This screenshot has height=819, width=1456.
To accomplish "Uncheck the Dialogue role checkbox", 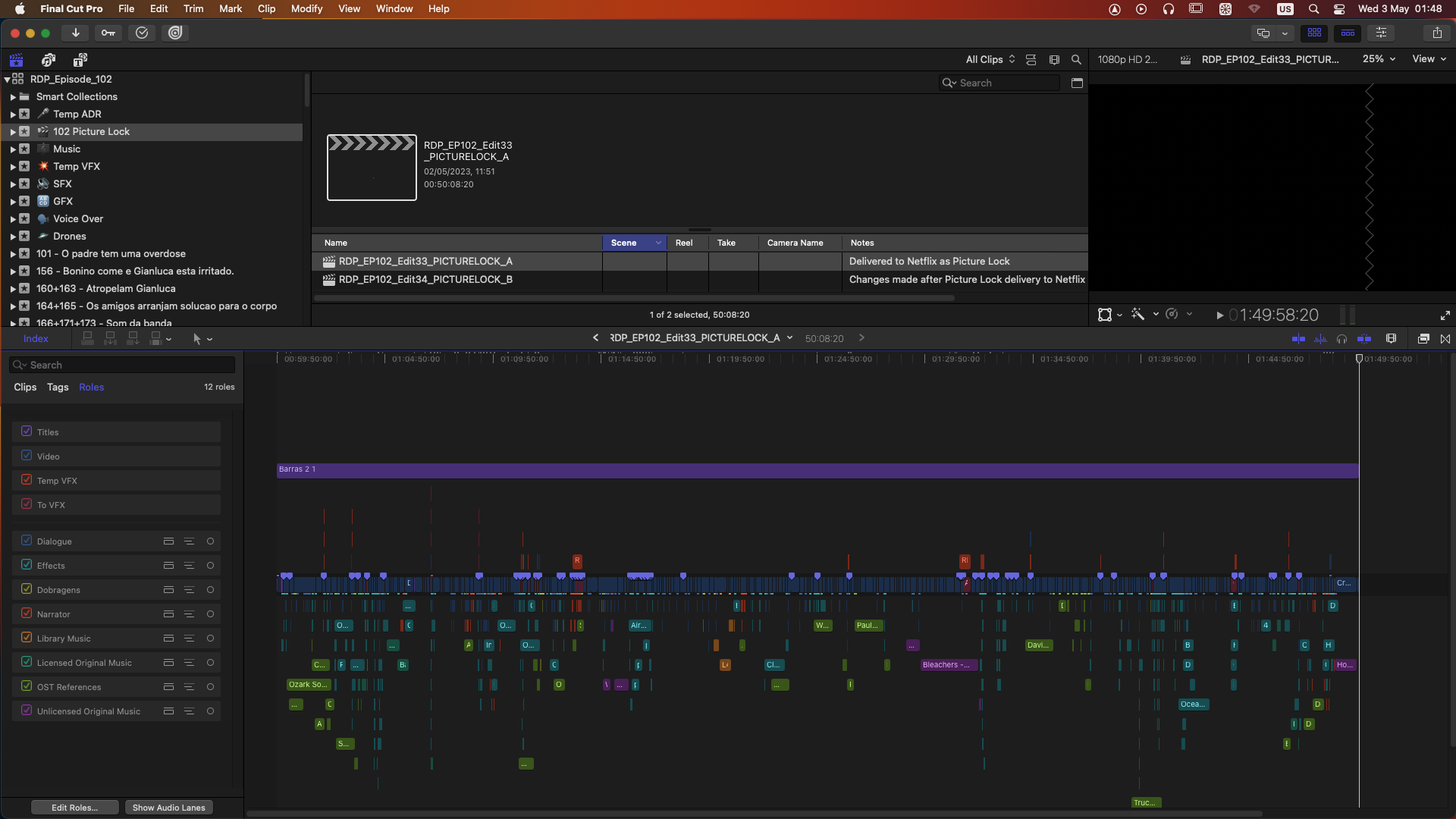I will point(27,541).
